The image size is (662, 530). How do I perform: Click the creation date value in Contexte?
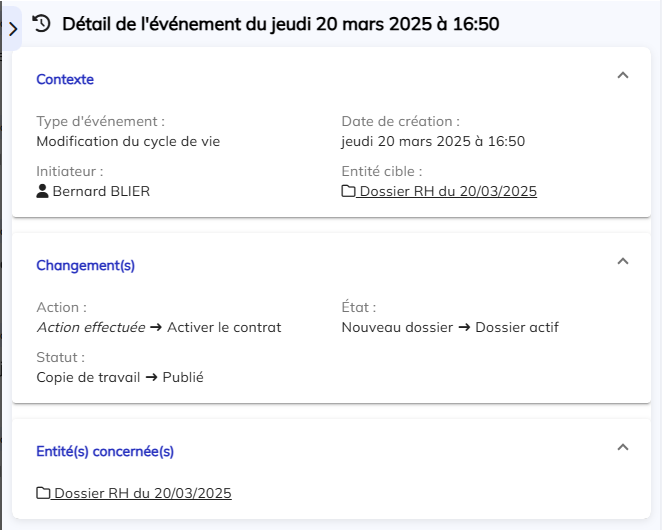[x=433, y=141]
